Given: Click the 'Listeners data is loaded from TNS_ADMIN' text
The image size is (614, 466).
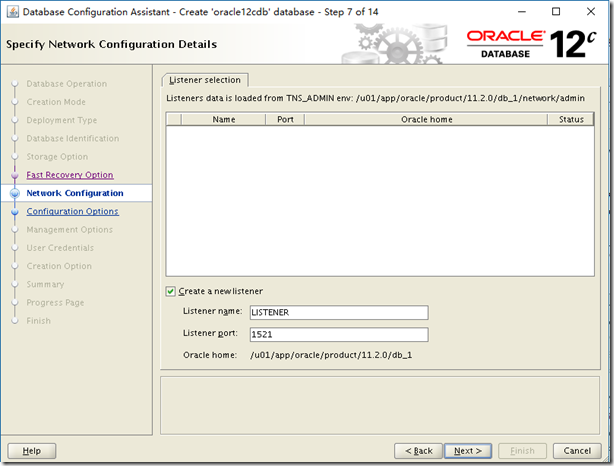Looking at the screenshot, I should (x=375, y=98).
